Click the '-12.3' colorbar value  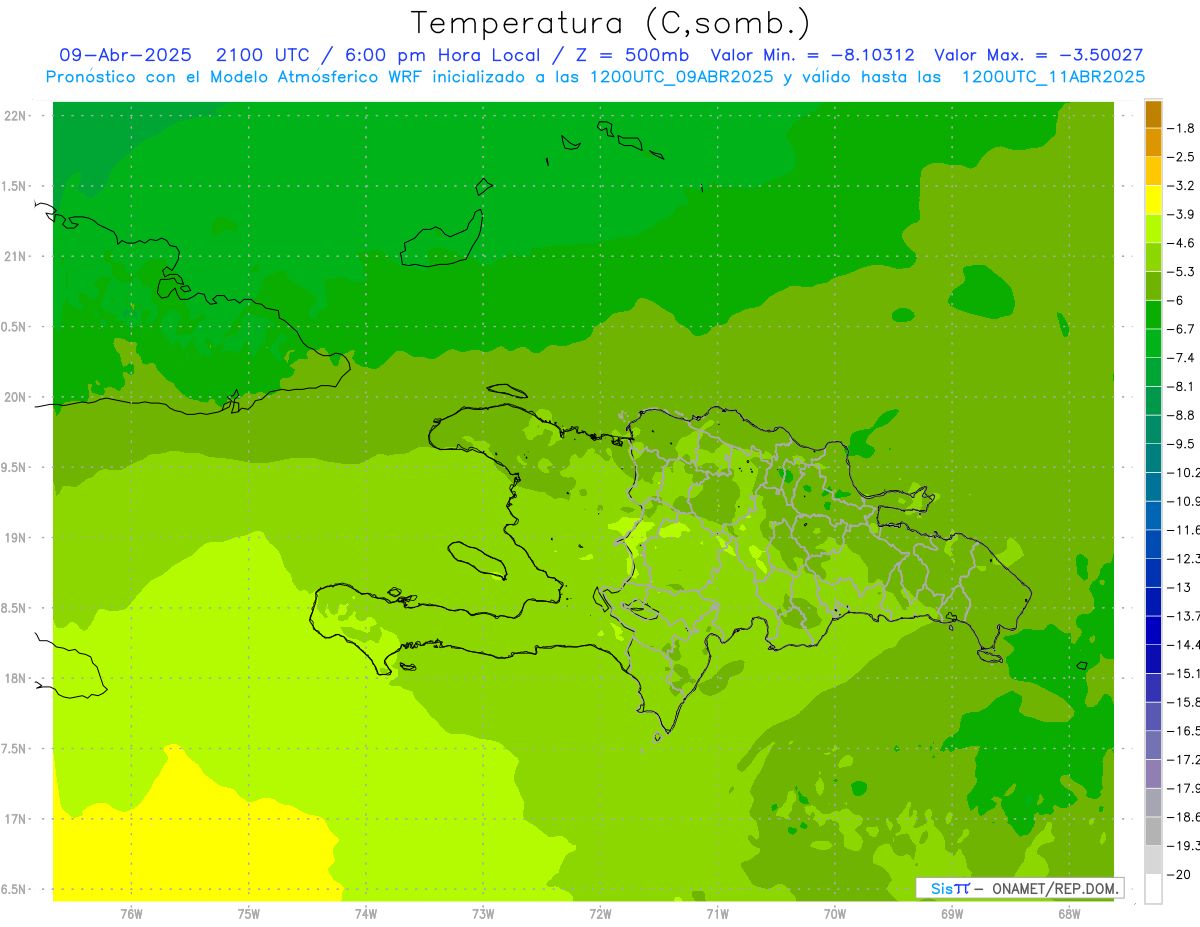coord(1184,559)
